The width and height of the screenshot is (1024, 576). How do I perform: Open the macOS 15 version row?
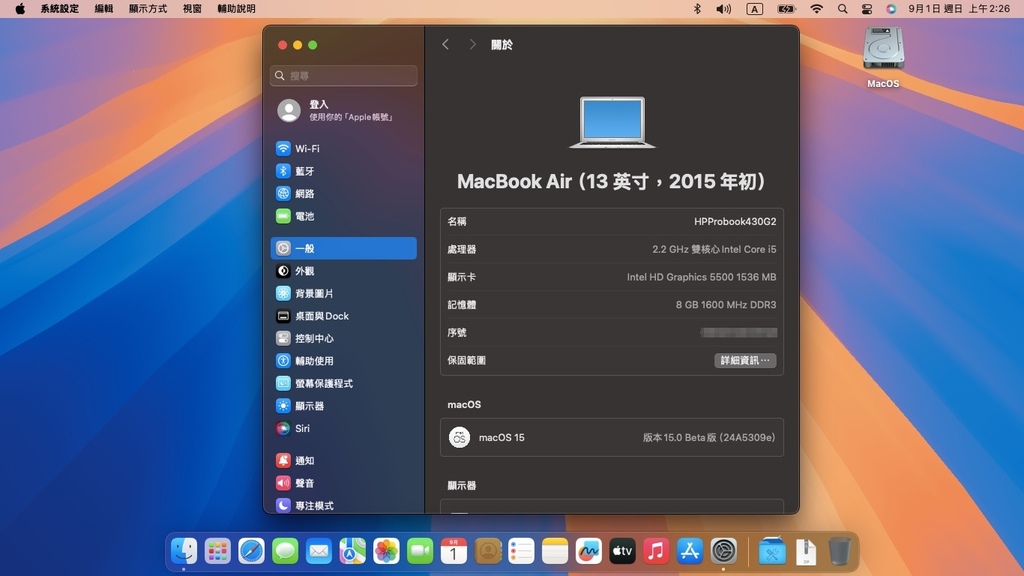tap(612, 438)
